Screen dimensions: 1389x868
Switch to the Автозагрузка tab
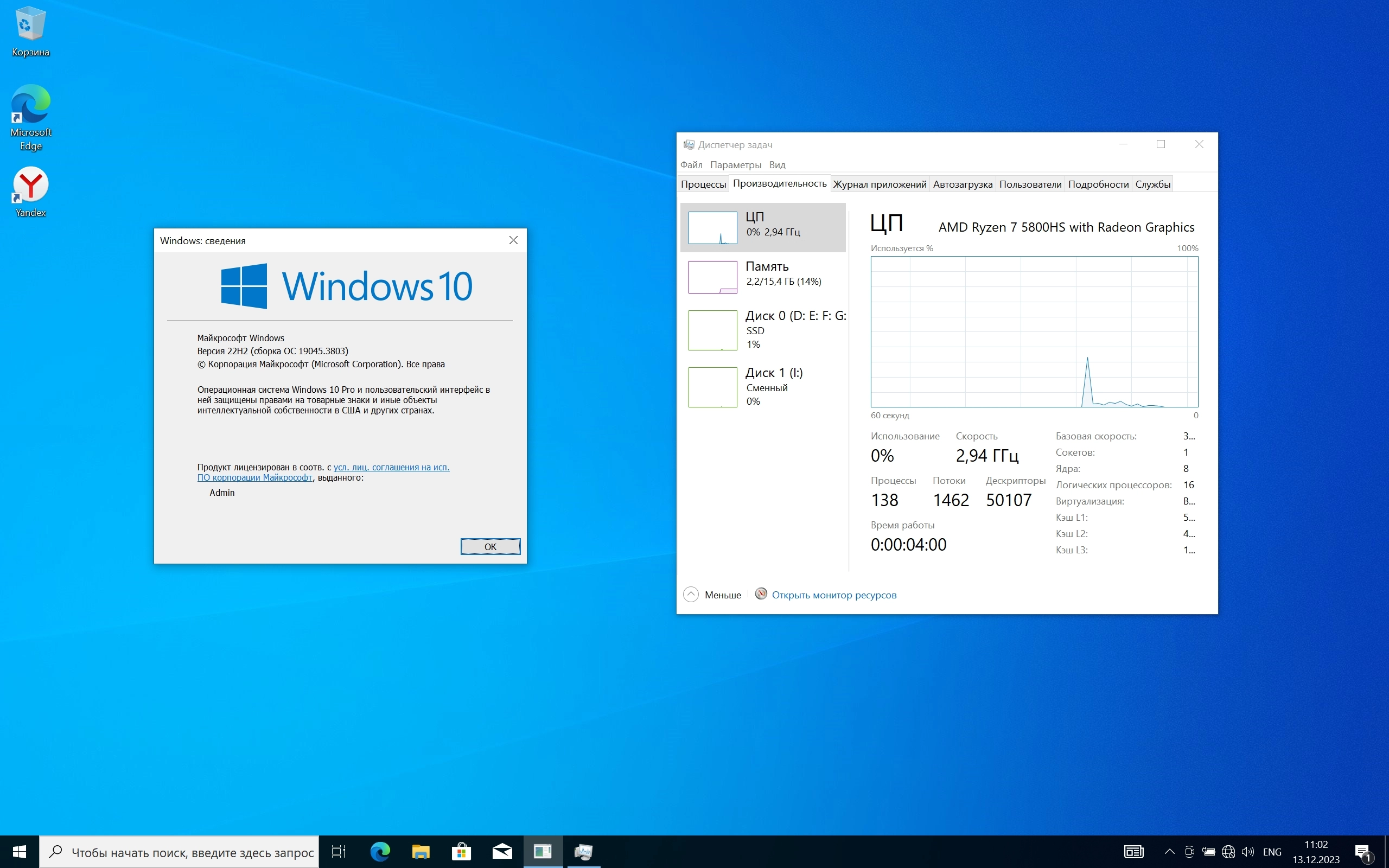[962, 184]
